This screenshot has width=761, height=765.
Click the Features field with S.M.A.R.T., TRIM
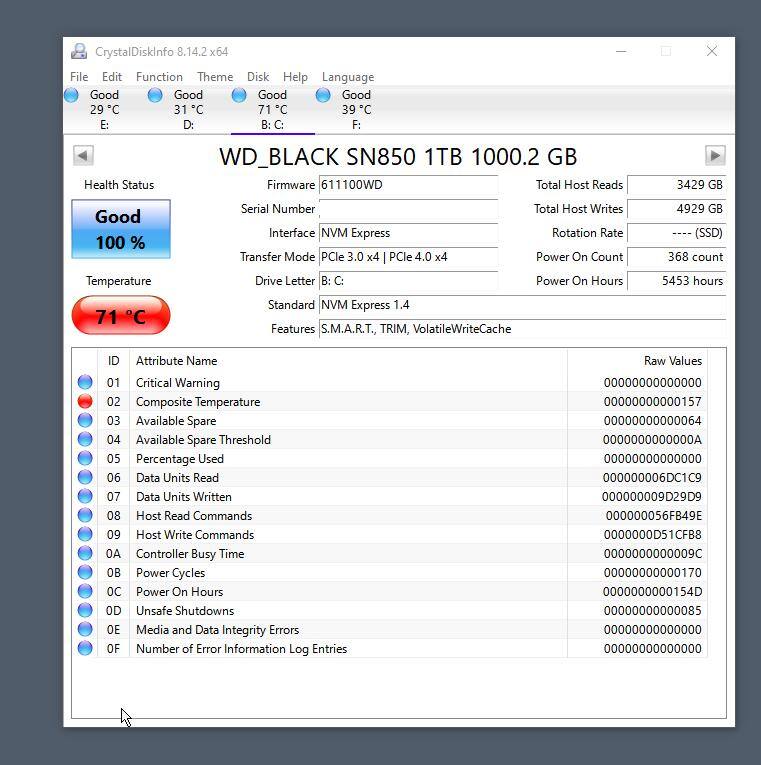(522, 328)
